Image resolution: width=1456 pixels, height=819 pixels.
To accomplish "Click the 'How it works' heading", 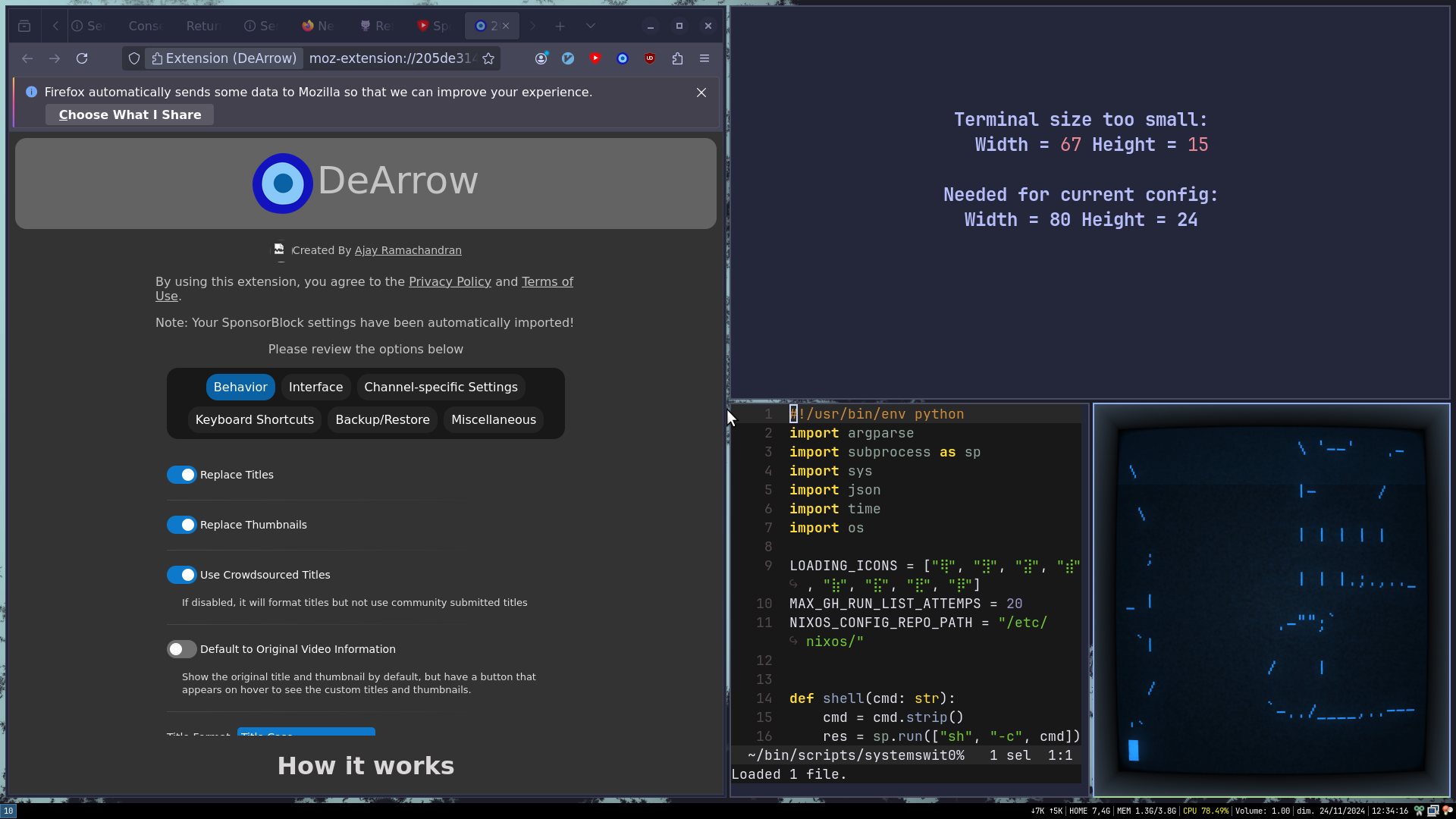I will [x=366, y=766].
